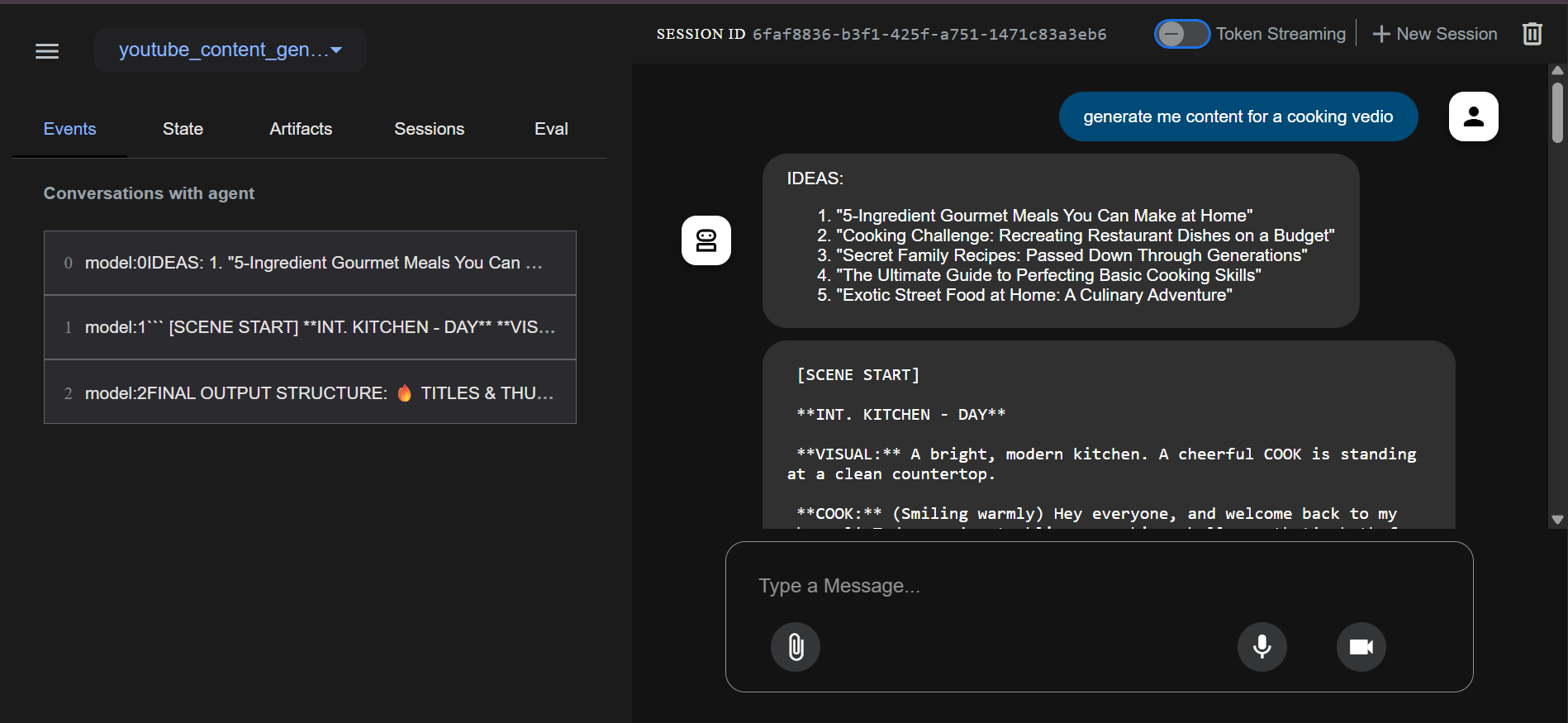Image resolution: width=1568 pixels, height=723 pixels.
Task: Click idea "The Ultimate Guide" line
Action: [1048, 275]
